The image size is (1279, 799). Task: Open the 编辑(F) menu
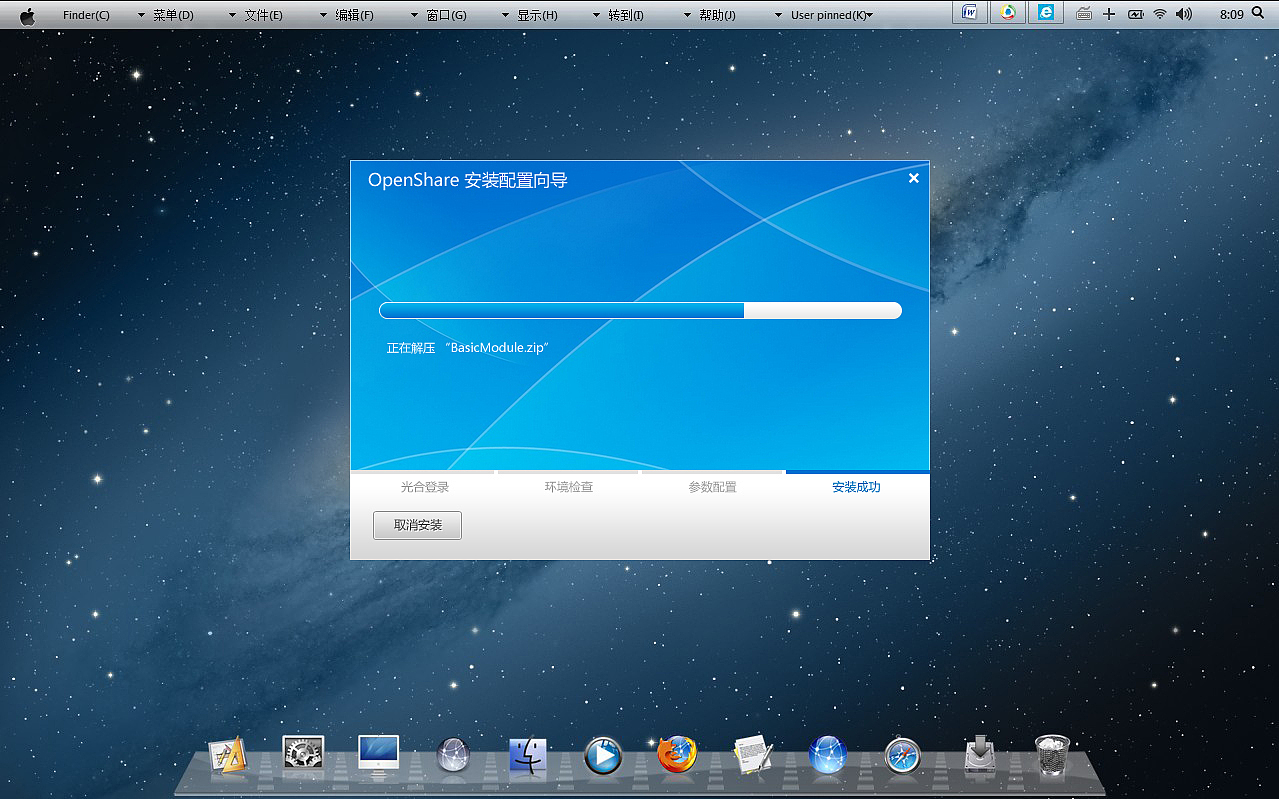point(354,15)
